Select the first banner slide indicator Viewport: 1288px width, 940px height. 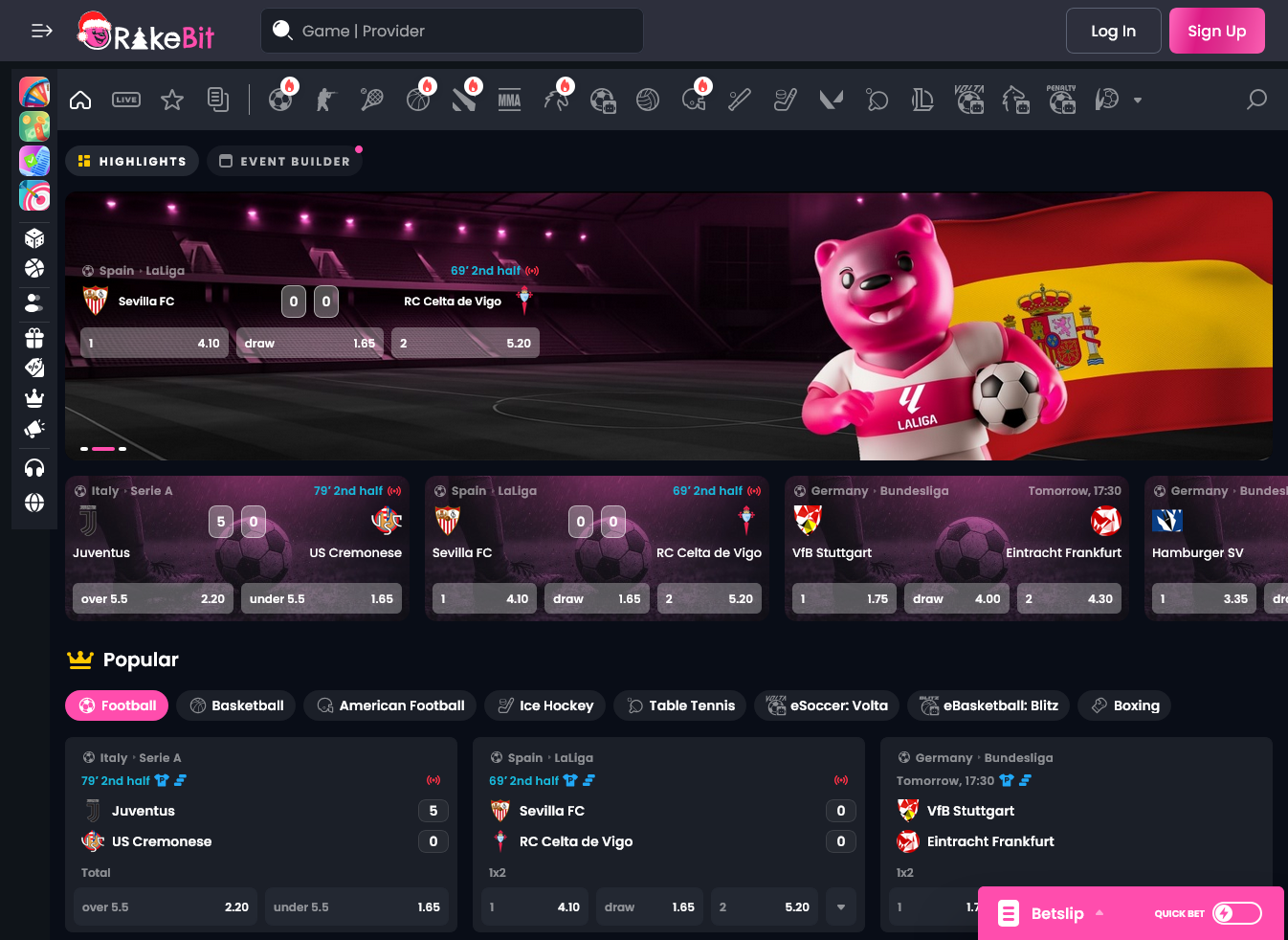tap(84, 448)
